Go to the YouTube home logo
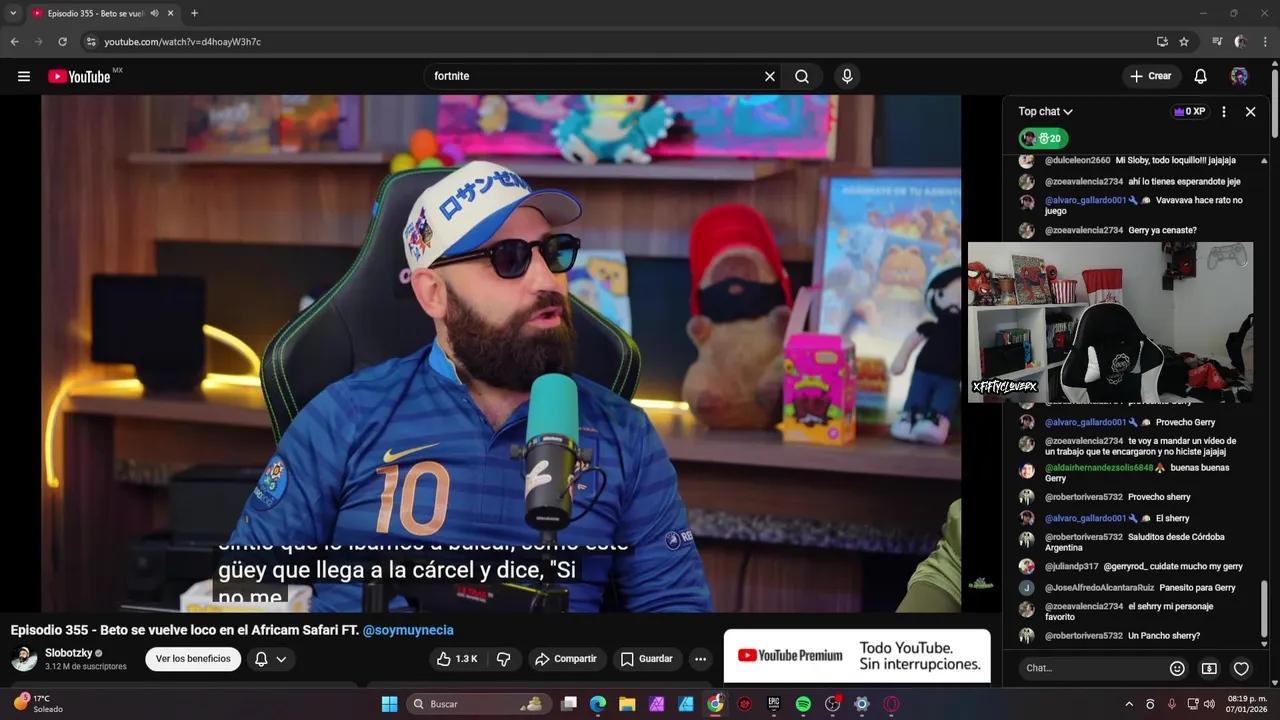 80,77
